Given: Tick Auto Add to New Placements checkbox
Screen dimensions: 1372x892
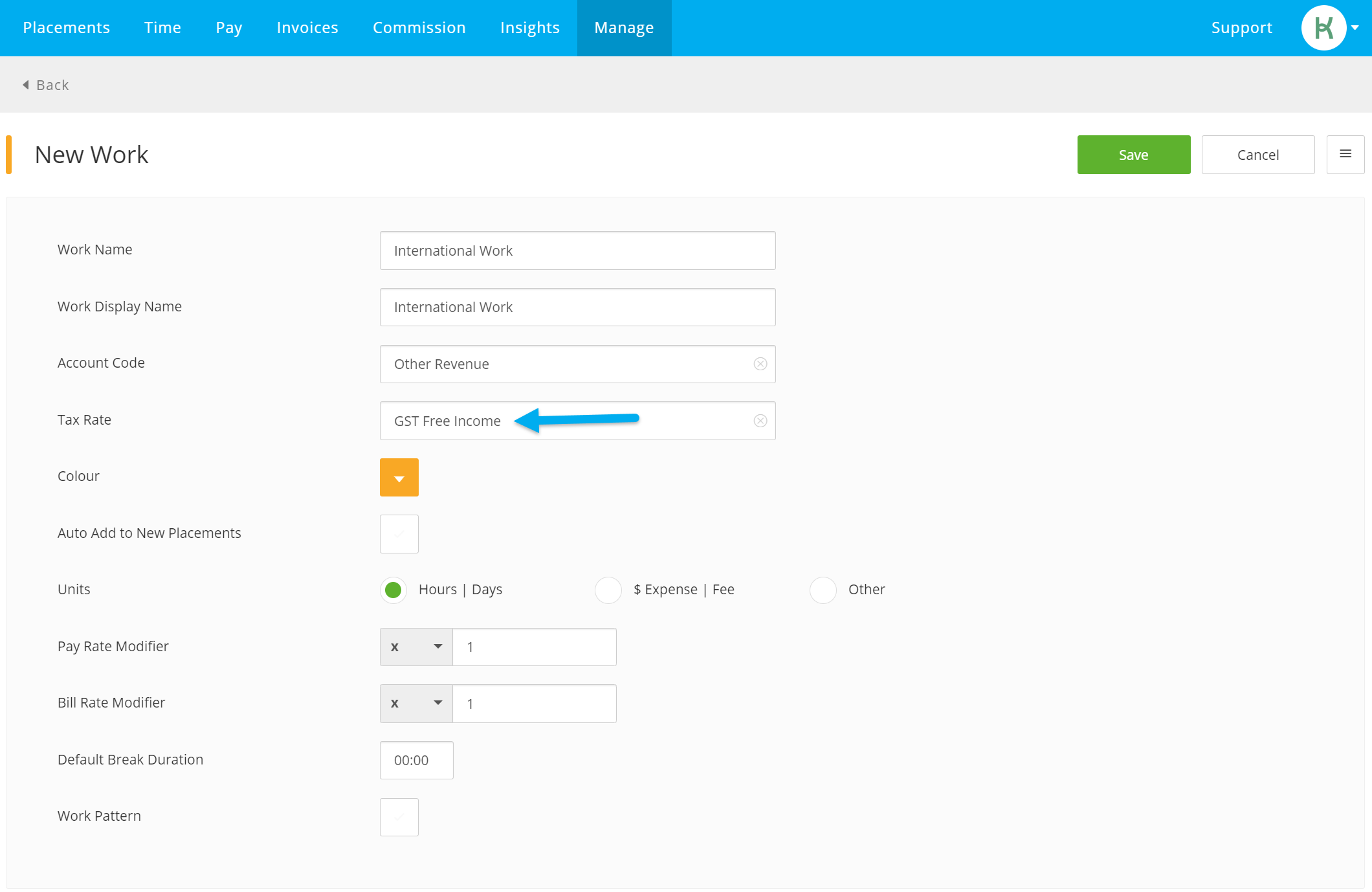Looking at the screenshot, I should coord(399,534).
